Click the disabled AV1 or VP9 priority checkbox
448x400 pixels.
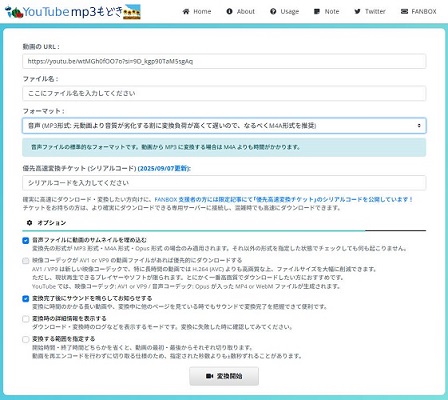coord(26,261)
